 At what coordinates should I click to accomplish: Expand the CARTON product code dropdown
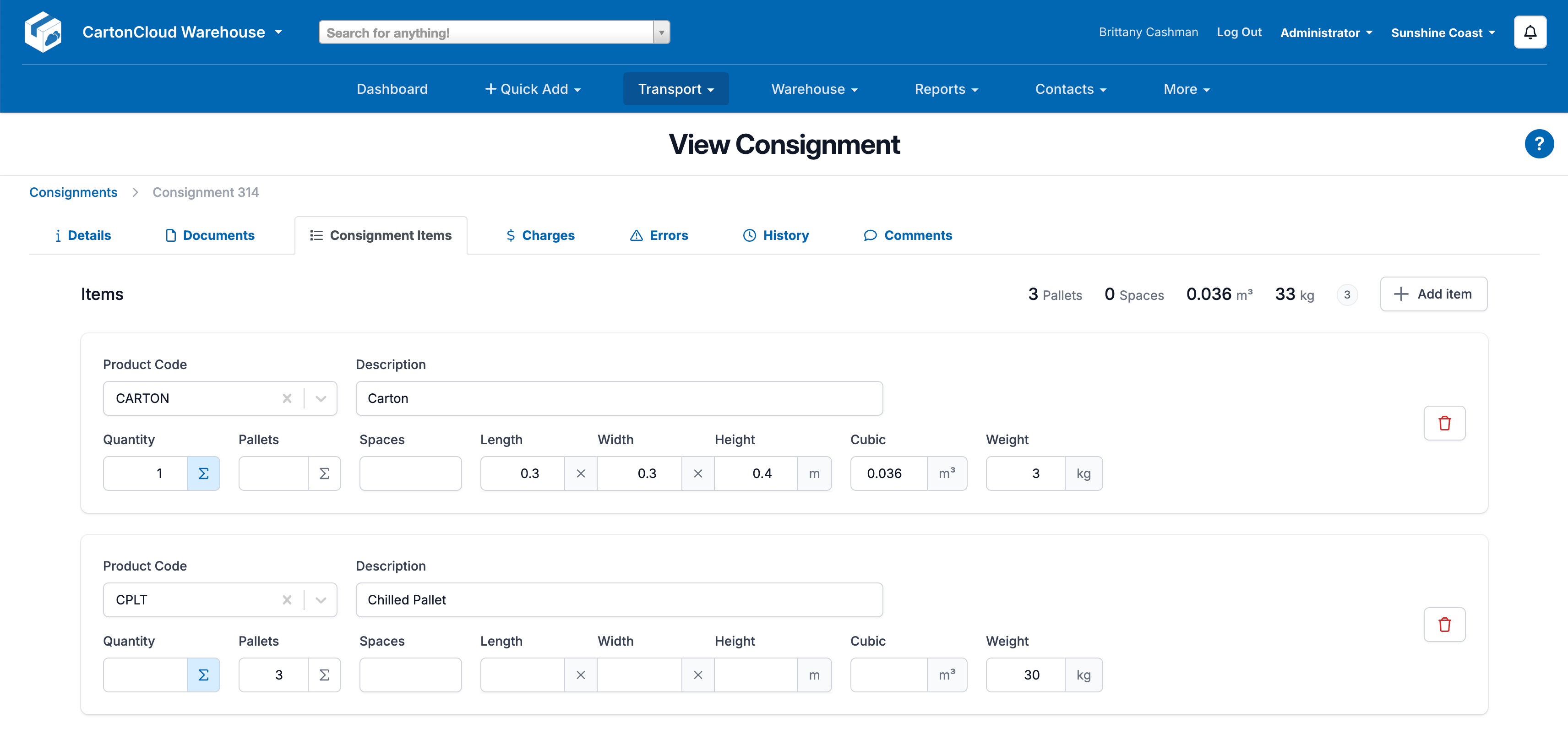pyautogui.click(x=321, y=398)
